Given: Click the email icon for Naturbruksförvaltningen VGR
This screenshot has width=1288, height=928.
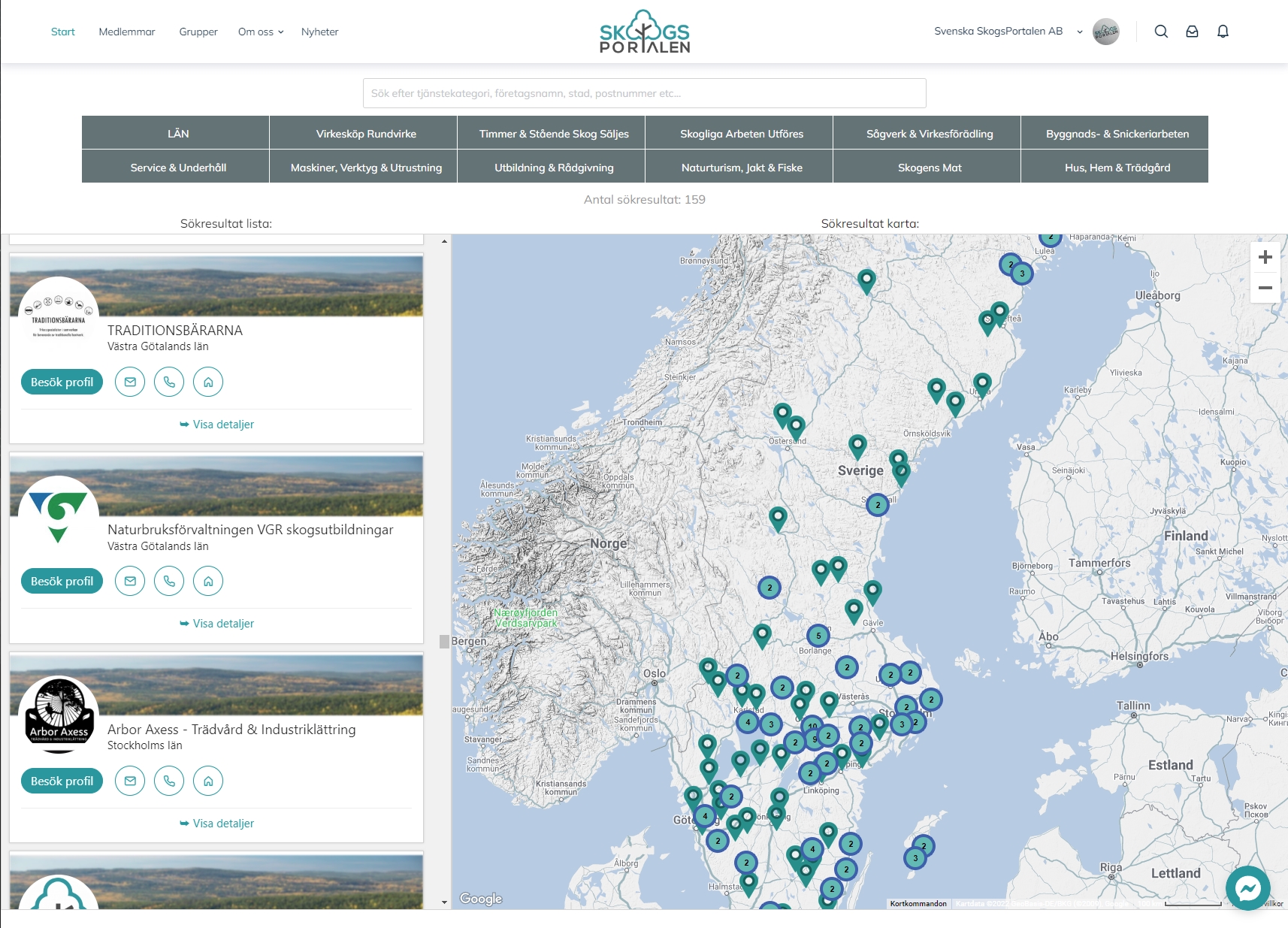Looking at the screenshot, I should point(130,581).
